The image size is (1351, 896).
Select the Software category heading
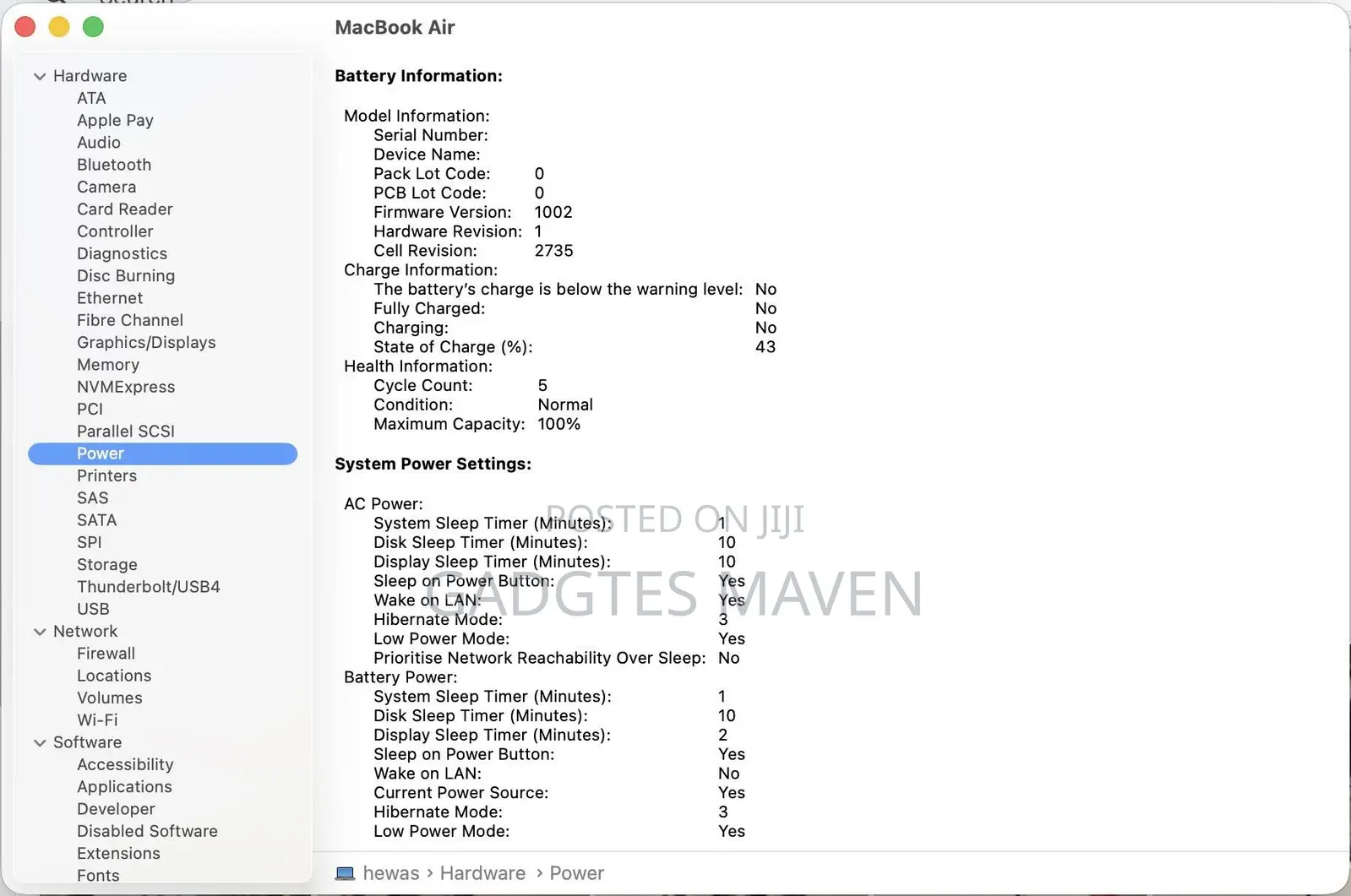(x=87, y=742)
